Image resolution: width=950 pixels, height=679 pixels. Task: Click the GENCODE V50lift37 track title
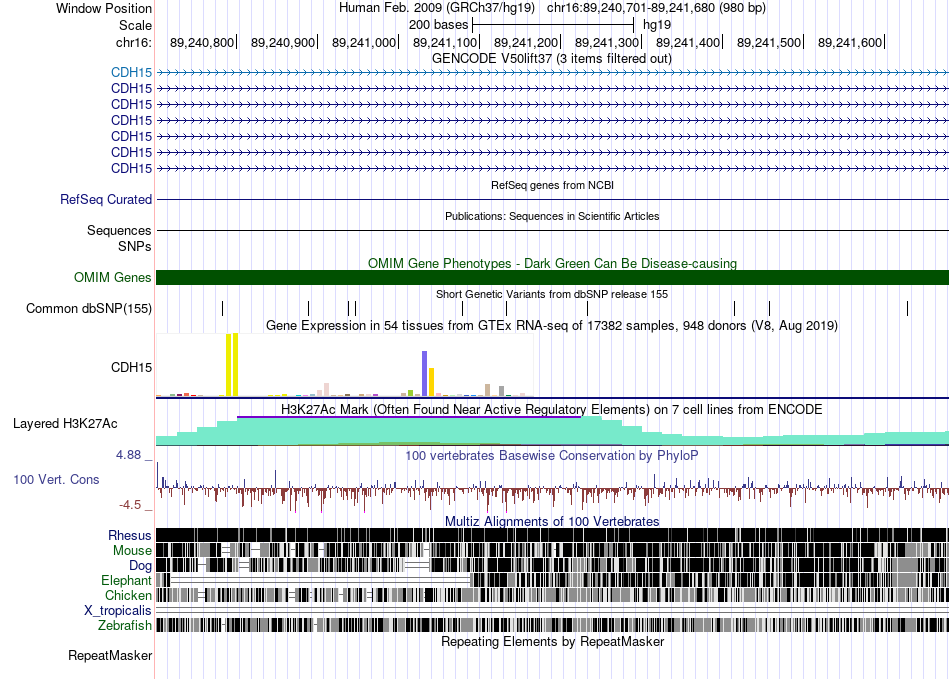coord(552,59)
